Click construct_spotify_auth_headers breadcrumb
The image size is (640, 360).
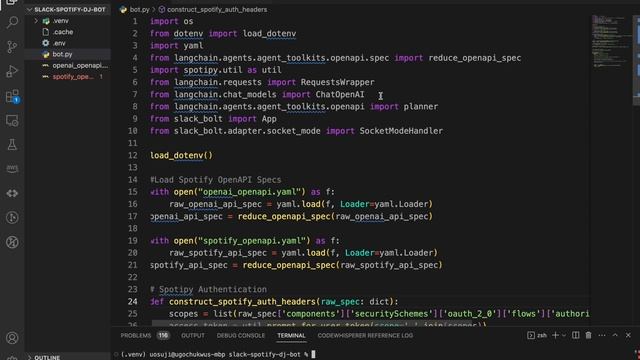tap(217, 9)
